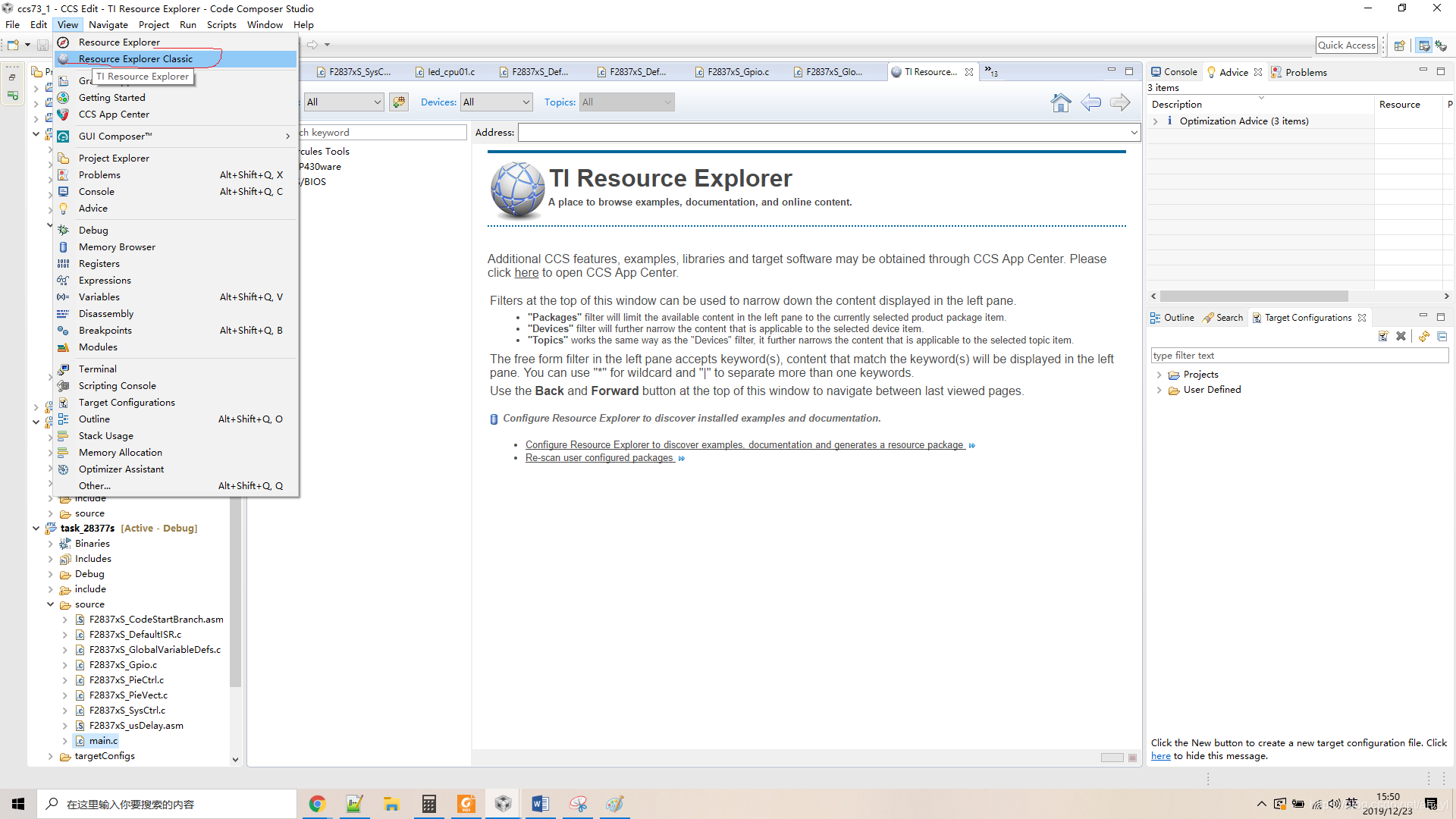Click Collapse All icon in Target Configurations
Image resolution: width=1456 pixels, height=819 pixels.
1442,336
